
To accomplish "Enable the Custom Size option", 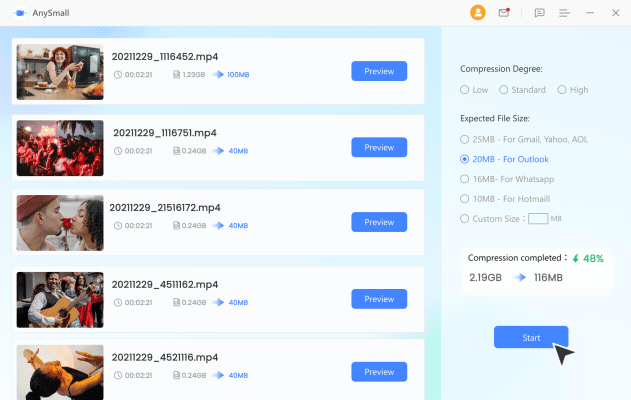I will 464,218.
